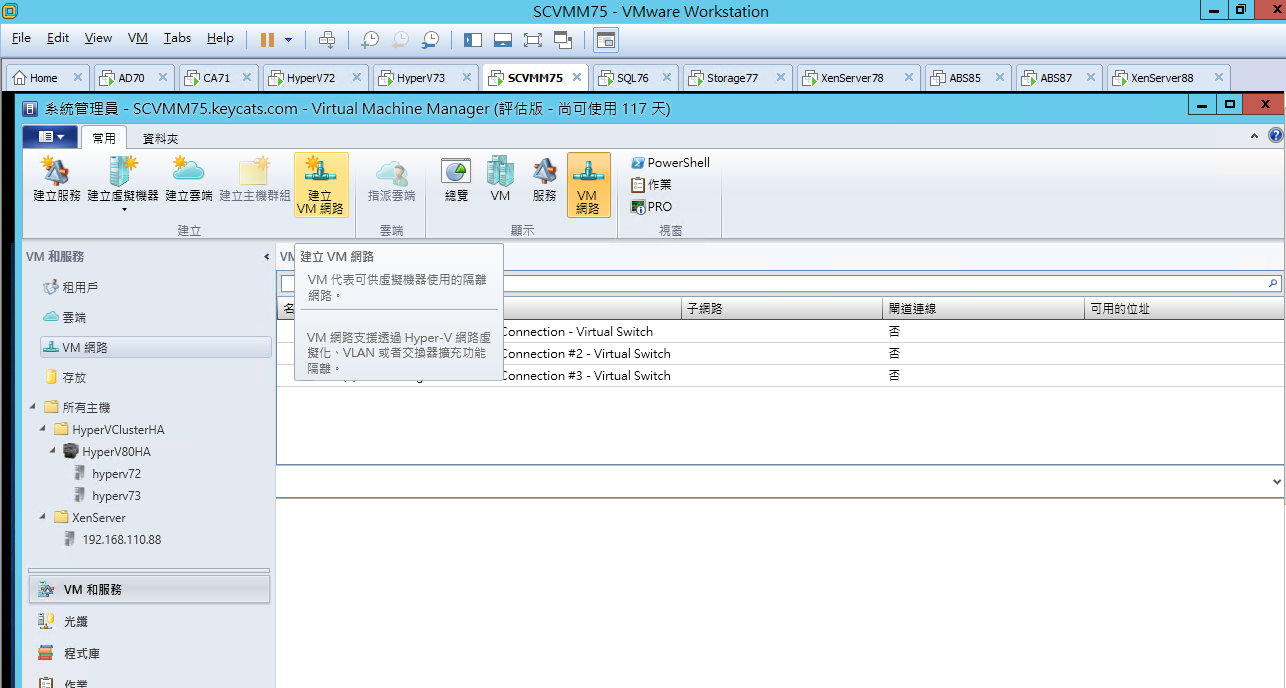Sort by the 可用的位址 column header
This screenshot has height=688, width=1286.
click(x=1184, y=309)
